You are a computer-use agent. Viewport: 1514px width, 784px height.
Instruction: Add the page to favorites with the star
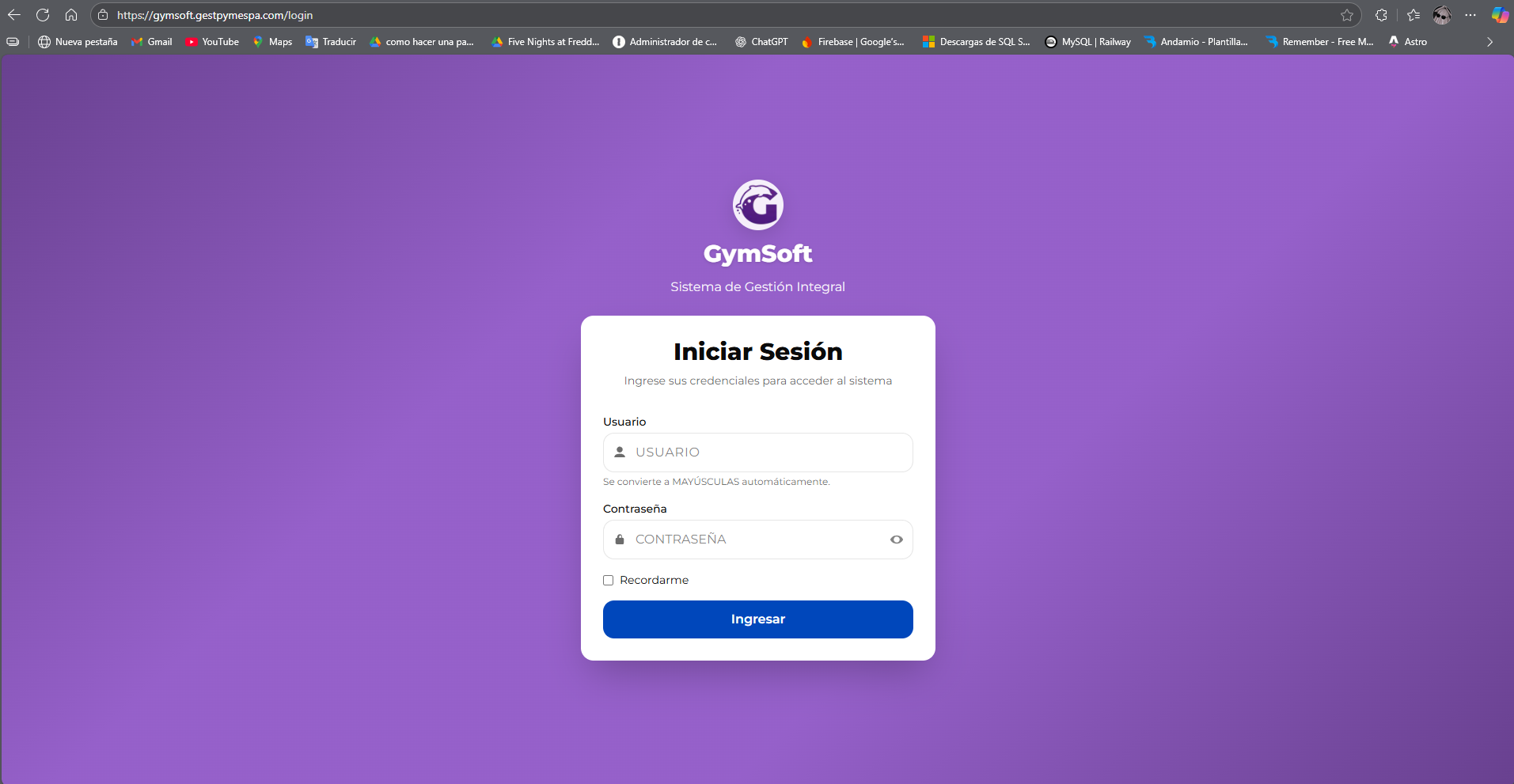point(1347,14)
